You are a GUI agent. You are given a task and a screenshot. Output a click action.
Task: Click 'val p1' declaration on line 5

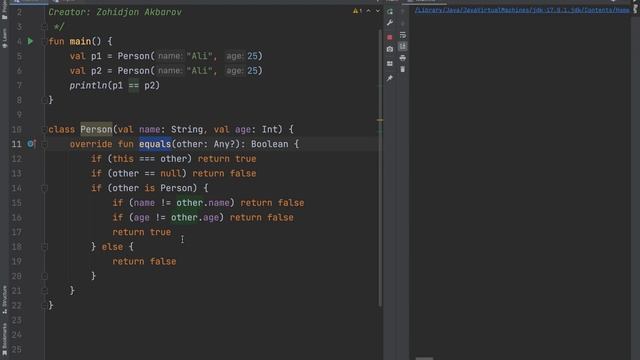coord(85,56)
